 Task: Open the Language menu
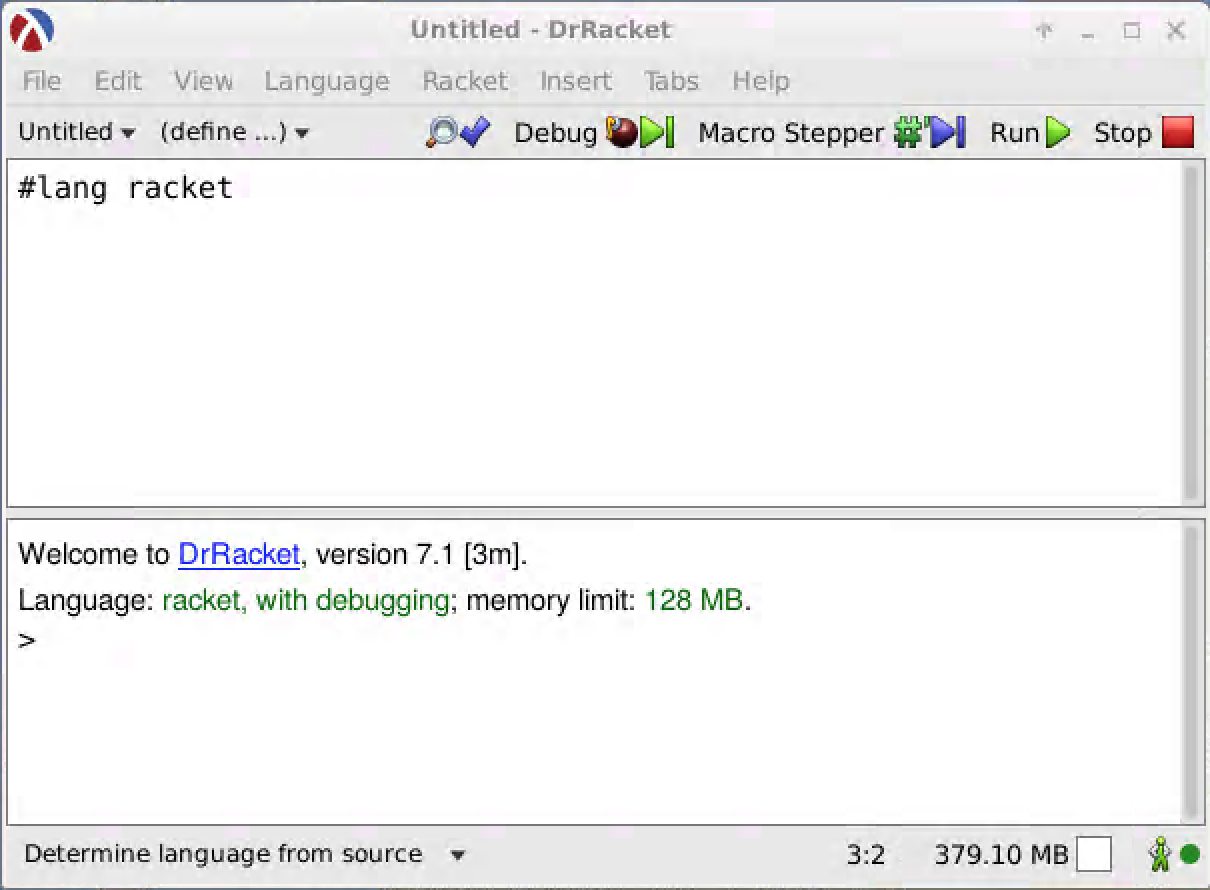click(326, 81)
